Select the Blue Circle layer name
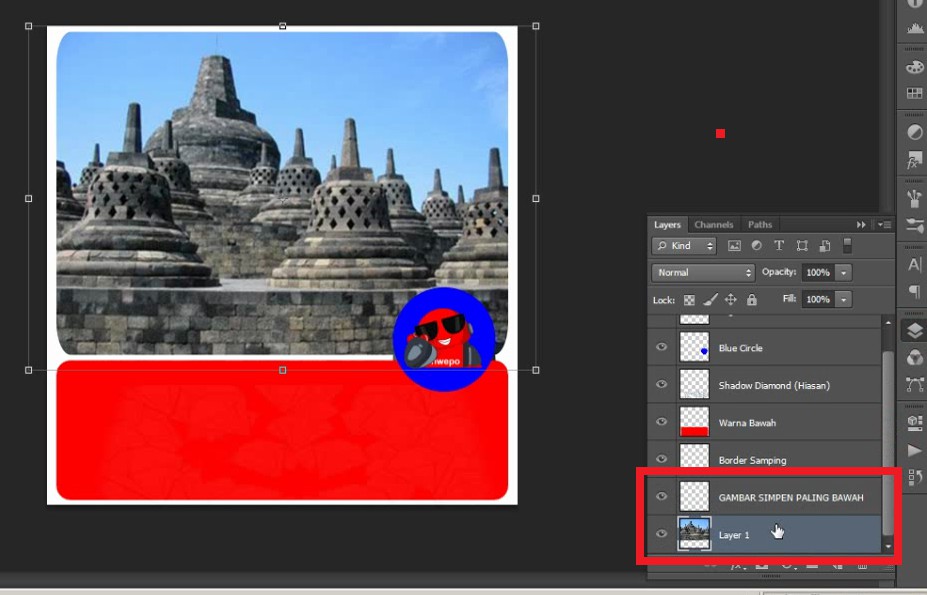The height and width of the screenshot is (595, 927). tap(740, 348)
